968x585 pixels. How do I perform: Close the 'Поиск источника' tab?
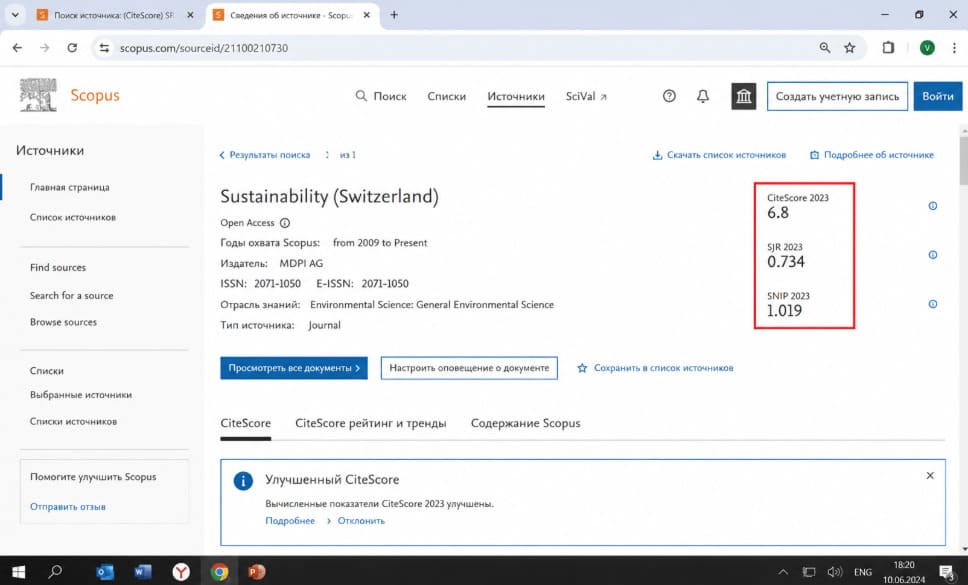[x=190, y=15]
